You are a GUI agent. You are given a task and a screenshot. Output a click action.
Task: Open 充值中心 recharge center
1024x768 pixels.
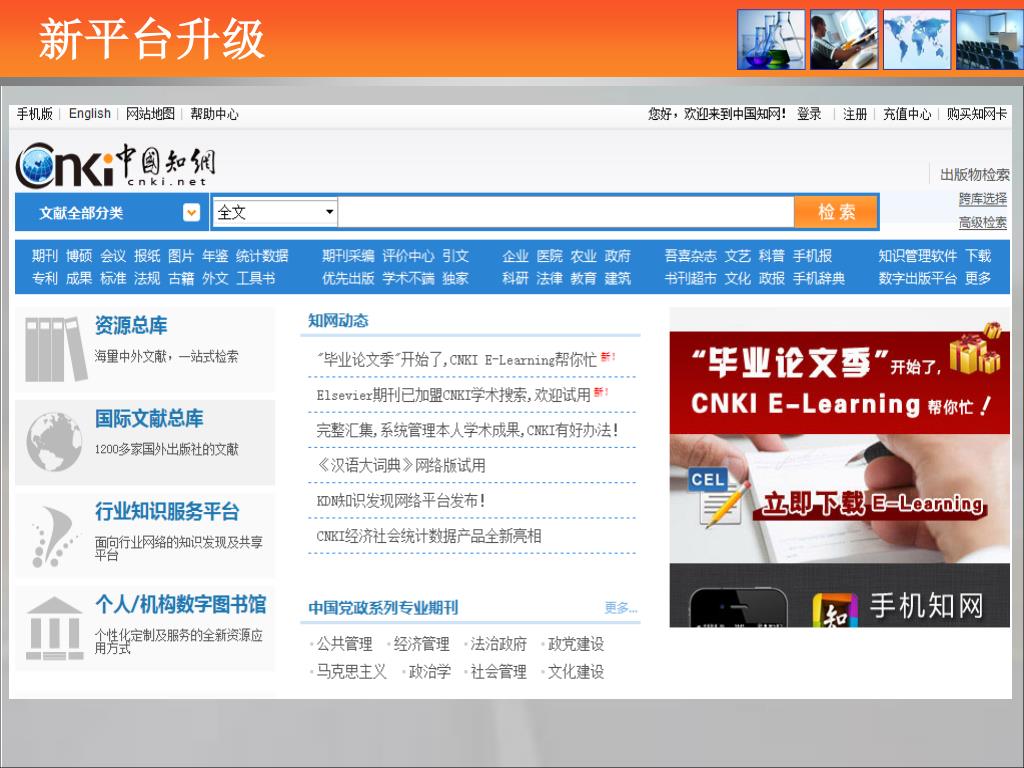click(x=907, y=114)
